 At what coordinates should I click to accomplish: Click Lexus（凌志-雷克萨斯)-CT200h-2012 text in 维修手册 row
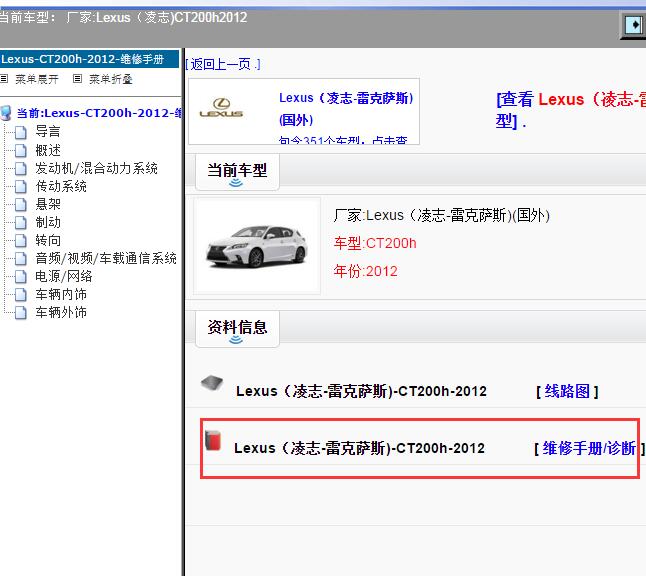[x=359, y=448]
